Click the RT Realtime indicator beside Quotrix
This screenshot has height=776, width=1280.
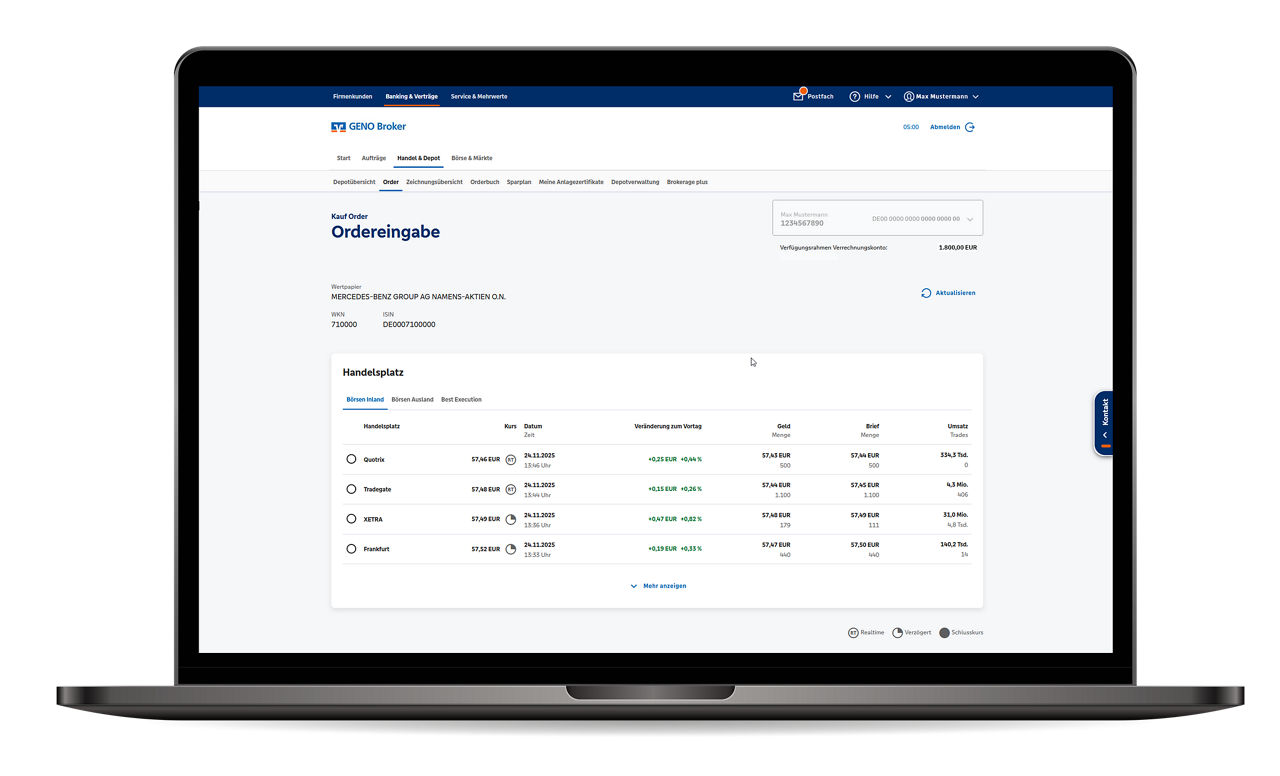(x=510, y=459)
